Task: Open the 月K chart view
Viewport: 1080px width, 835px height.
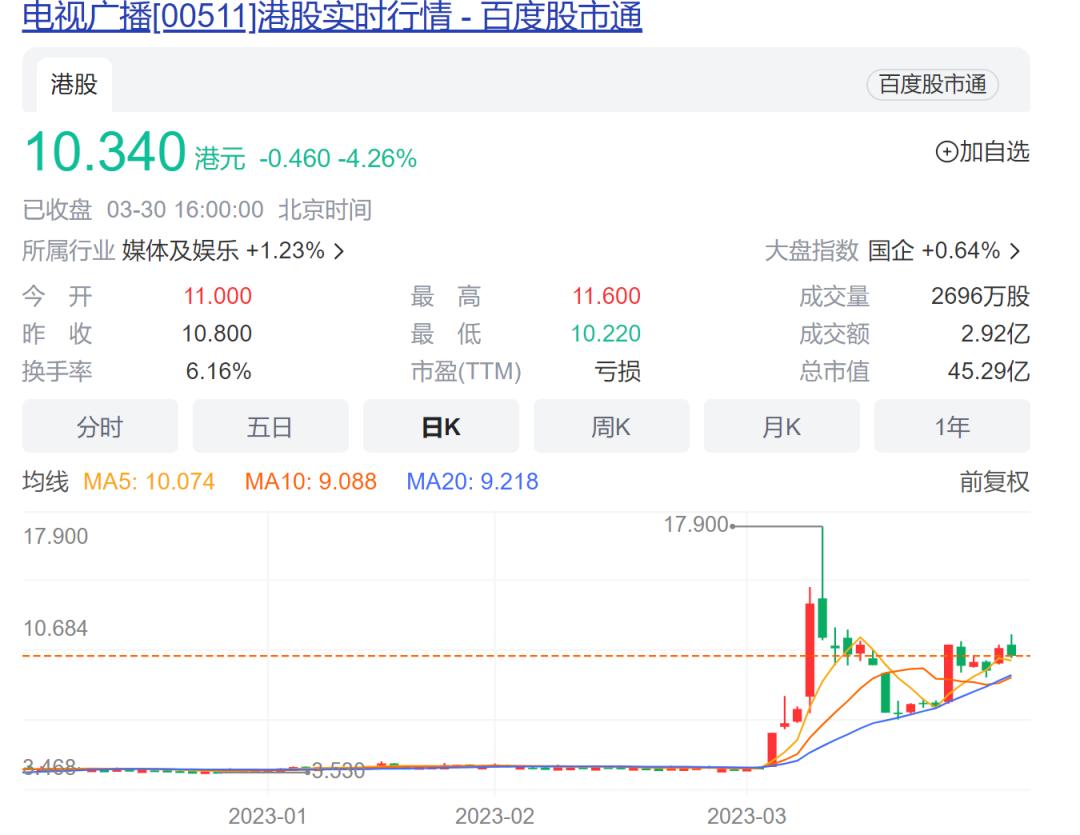Action: pyautogui.click(x=782, y=426)
